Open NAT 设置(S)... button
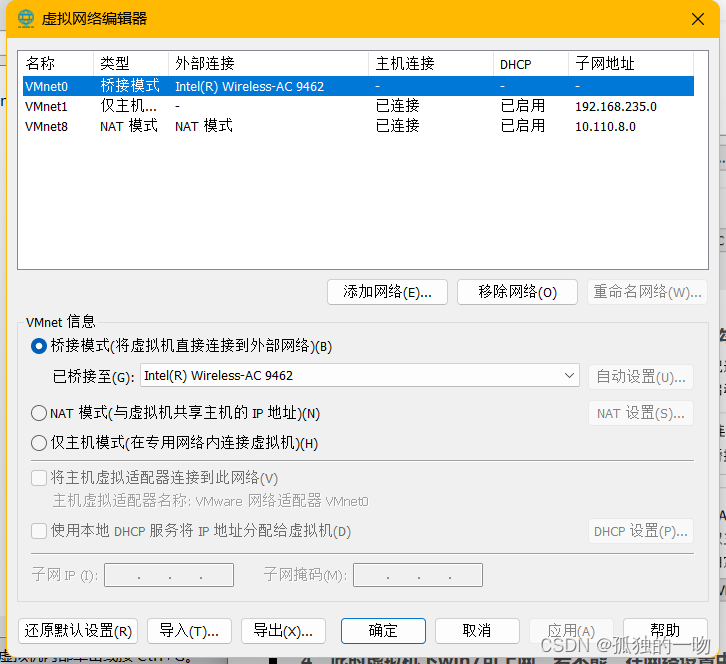This screenshot has width=726, height=664. (641, 413)
